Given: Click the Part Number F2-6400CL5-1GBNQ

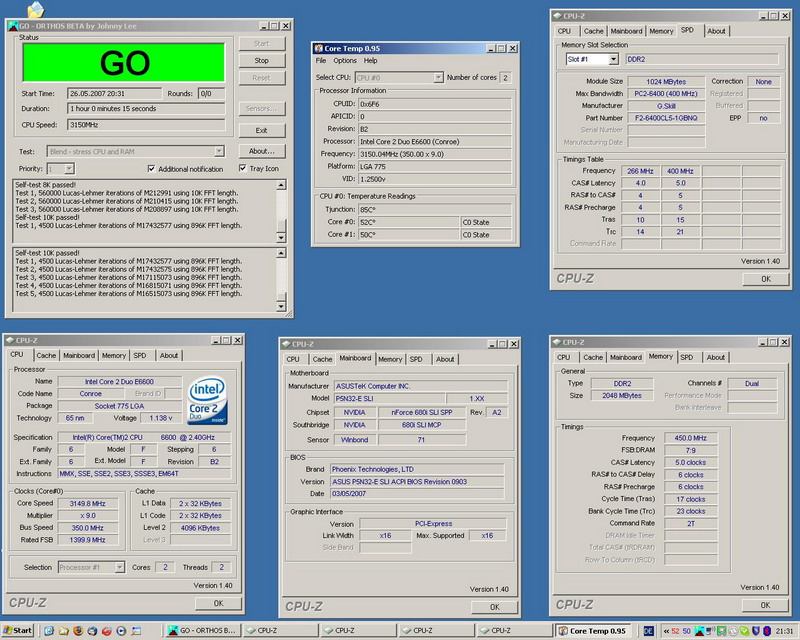Looking at the screenshot, I should 666,118.
